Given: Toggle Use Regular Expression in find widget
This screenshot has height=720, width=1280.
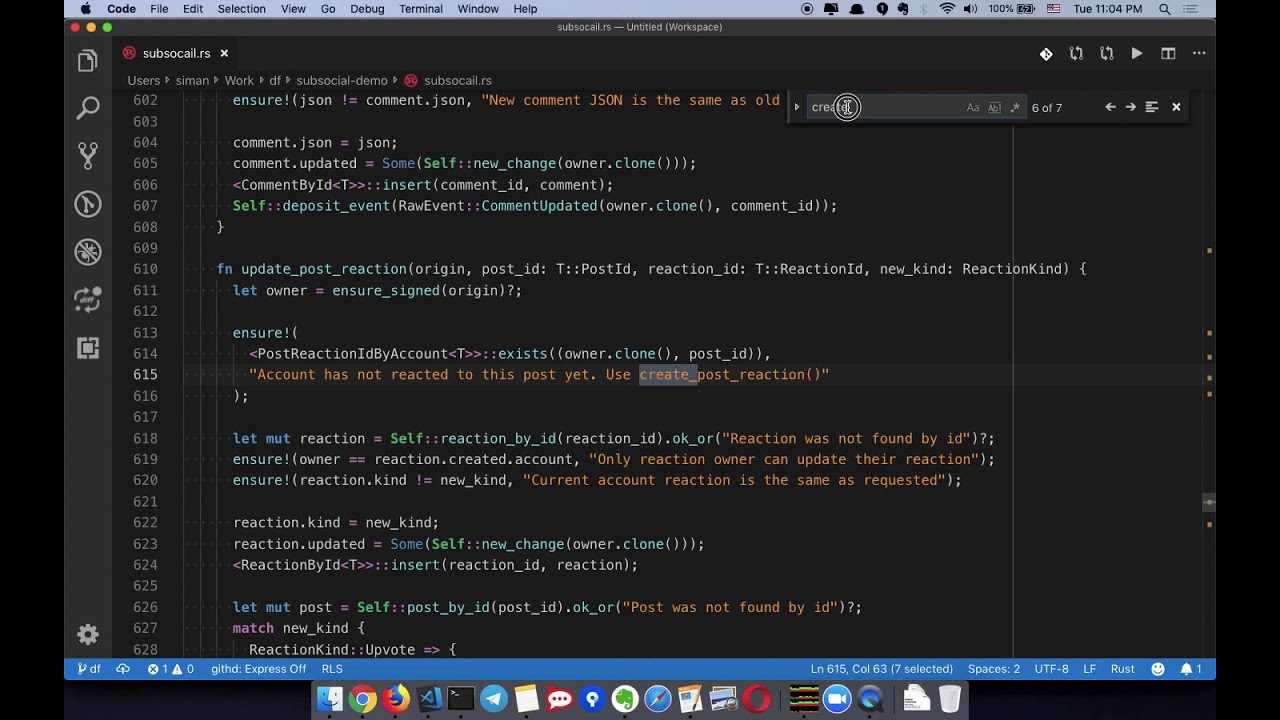Looking at the screenshot, I should [1015, 107].
